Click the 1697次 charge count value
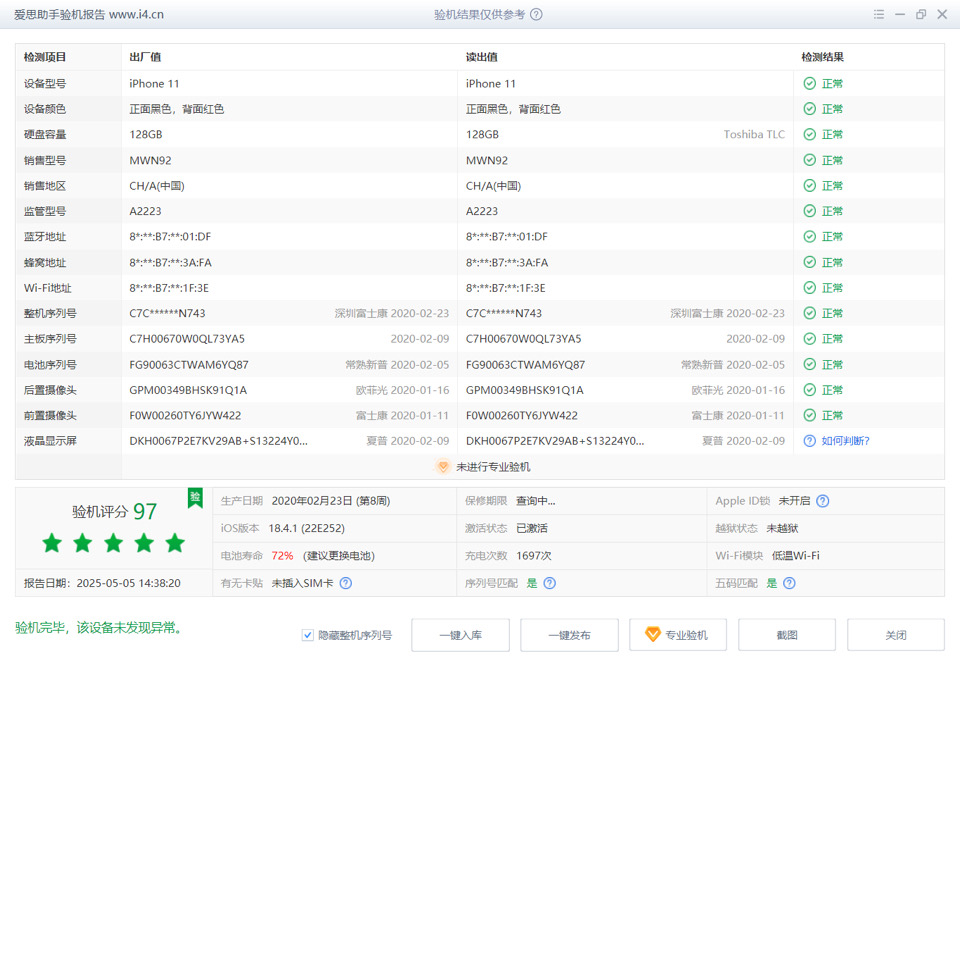Image resolution: width=960 pixels, height=960 pixels. (533, 555)
